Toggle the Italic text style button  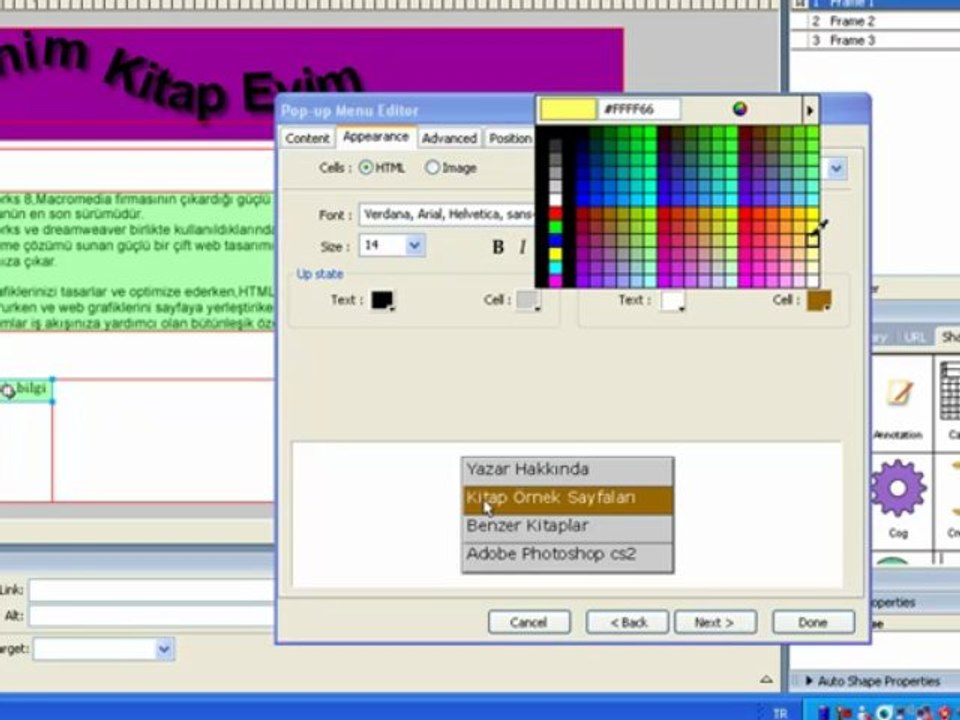(x=522, y=247)
